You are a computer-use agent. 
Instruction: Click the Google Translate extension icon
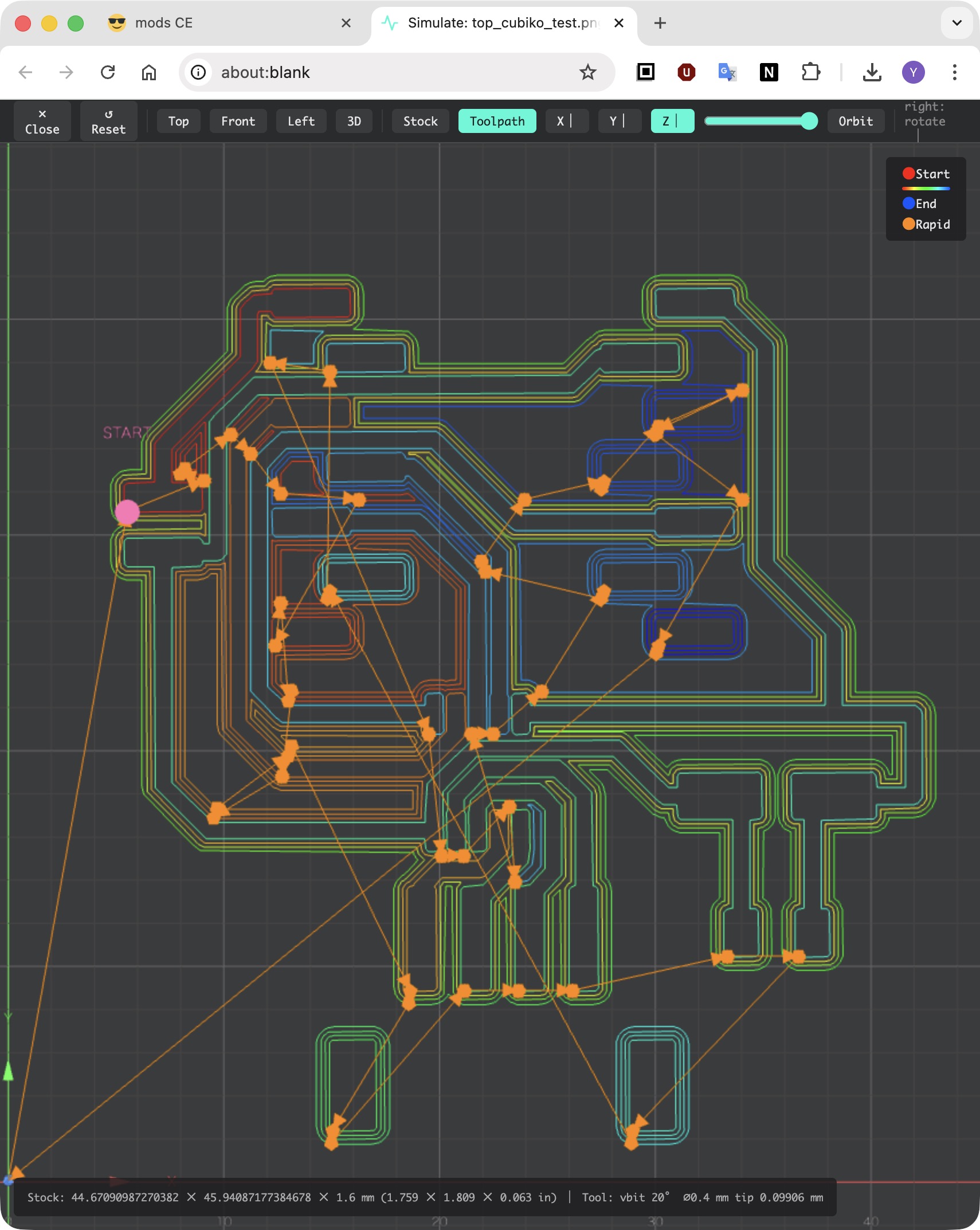coord(727,72)
